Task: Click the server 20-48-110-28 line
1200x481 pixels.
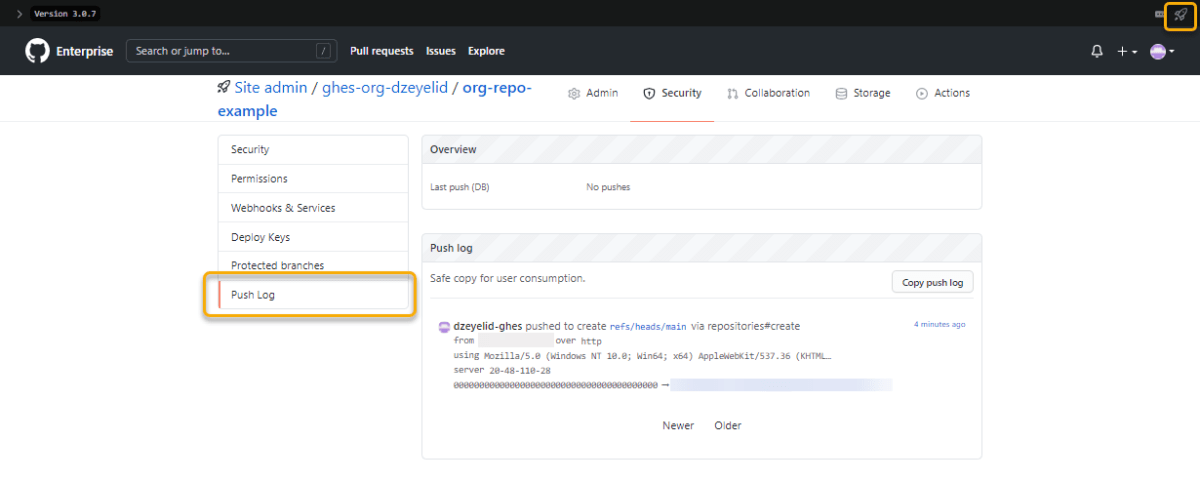Action: coord(502,370)
